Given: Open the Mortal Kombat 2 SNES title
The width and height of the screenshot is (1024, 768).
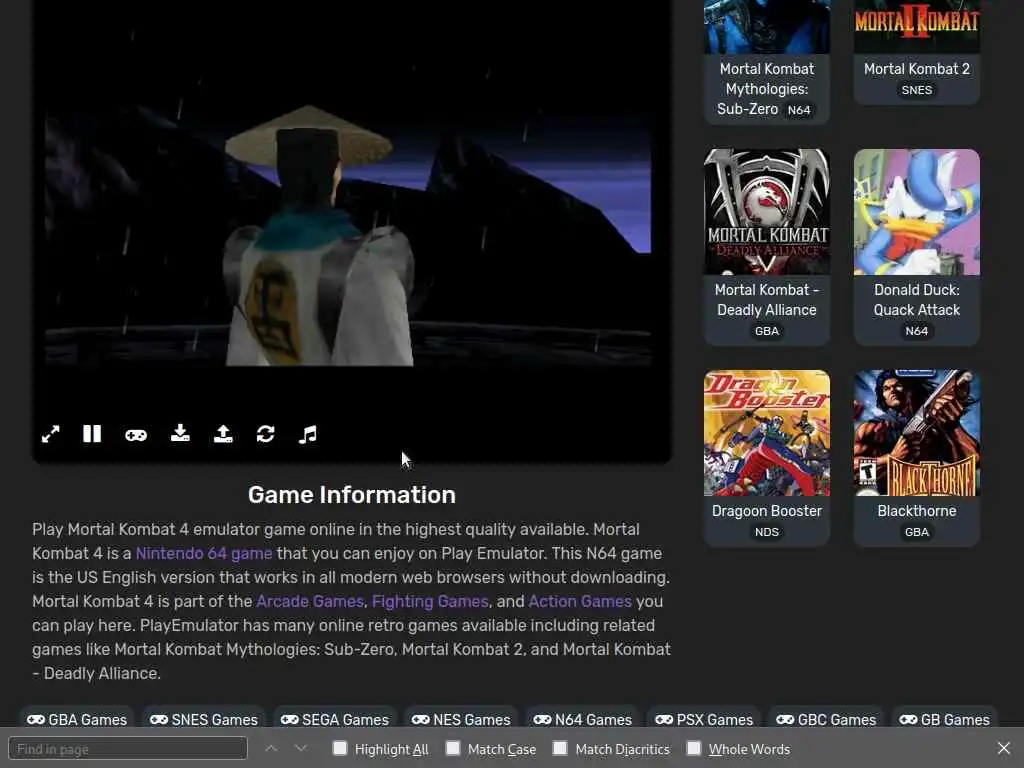Looking at the screenshot, I should coord(917,69).
